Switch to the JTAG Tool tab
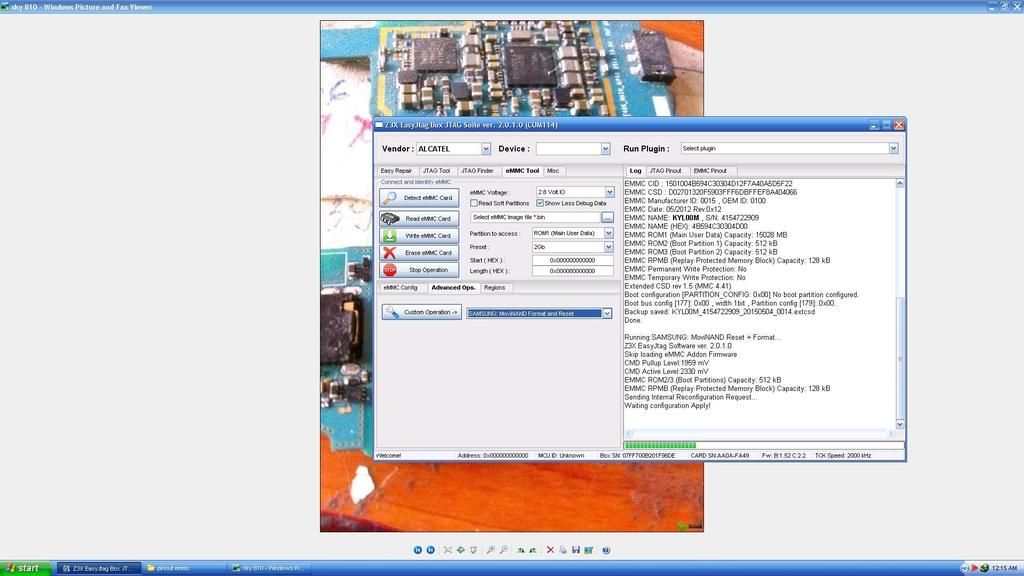The image size is (1024, 576). coord(436,171)
